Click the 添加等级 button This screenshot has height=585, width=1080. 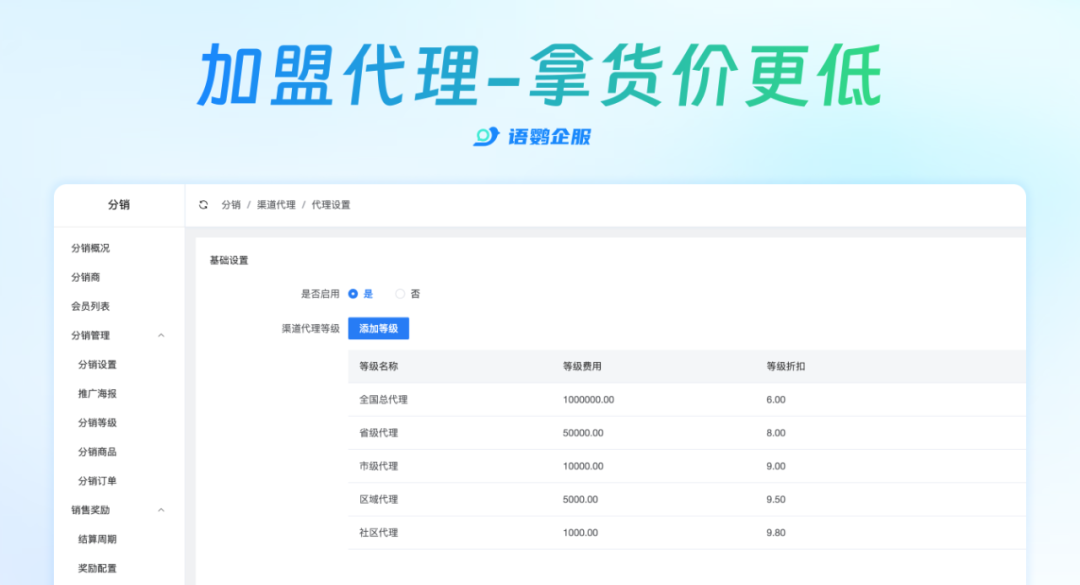378,328
